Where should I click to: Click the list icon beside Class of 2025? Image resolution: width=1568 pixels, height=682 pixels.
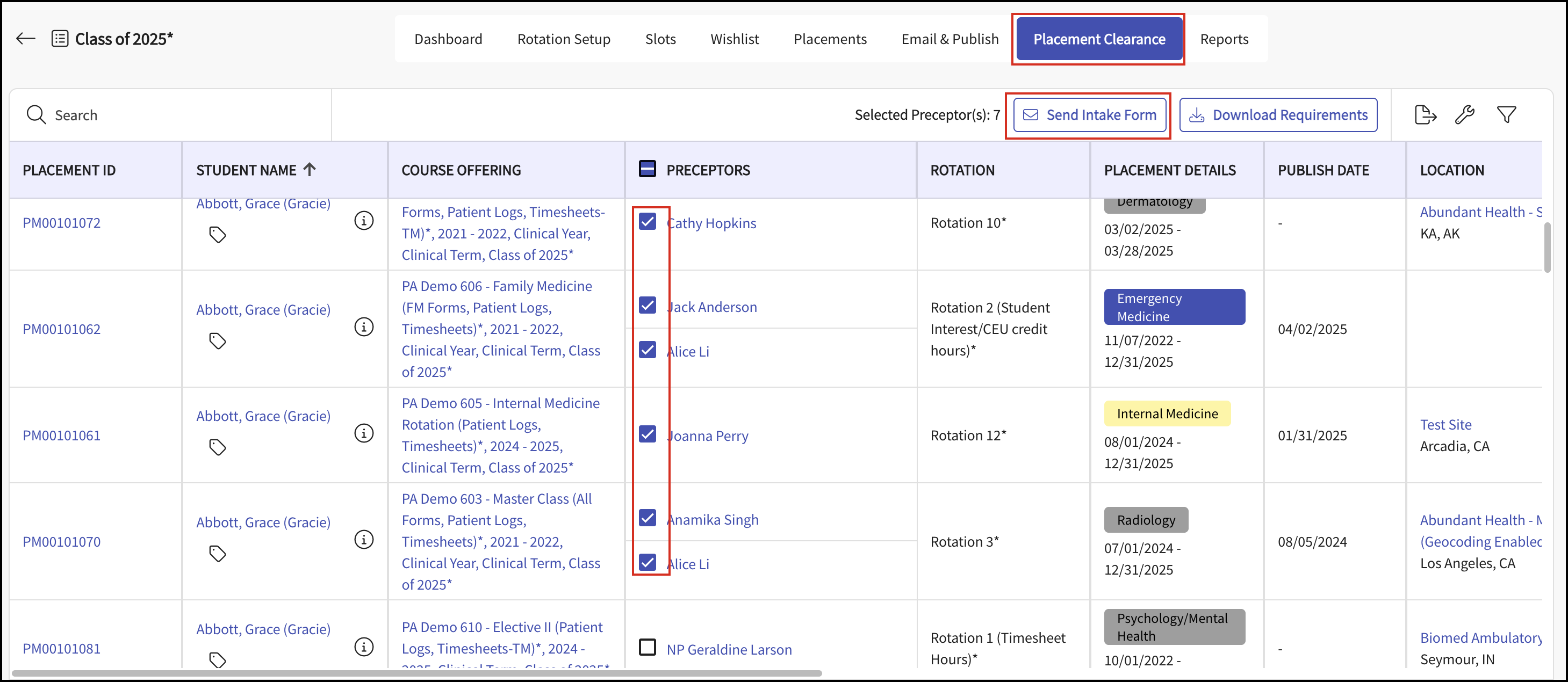(60, 39)
